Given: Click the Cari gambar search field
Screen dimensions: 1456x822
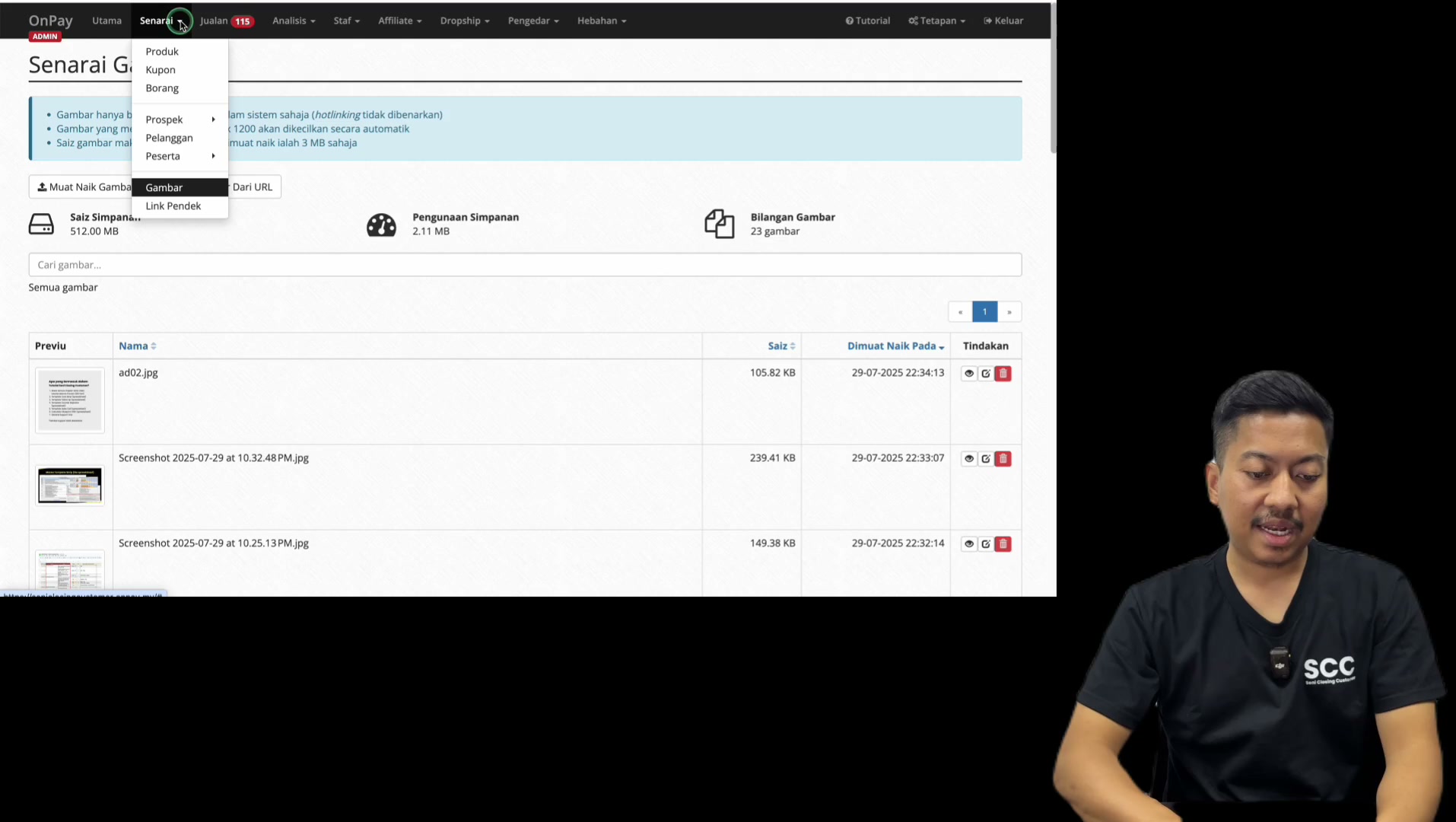Looking at the screenshot, I should tap(525, 265).
